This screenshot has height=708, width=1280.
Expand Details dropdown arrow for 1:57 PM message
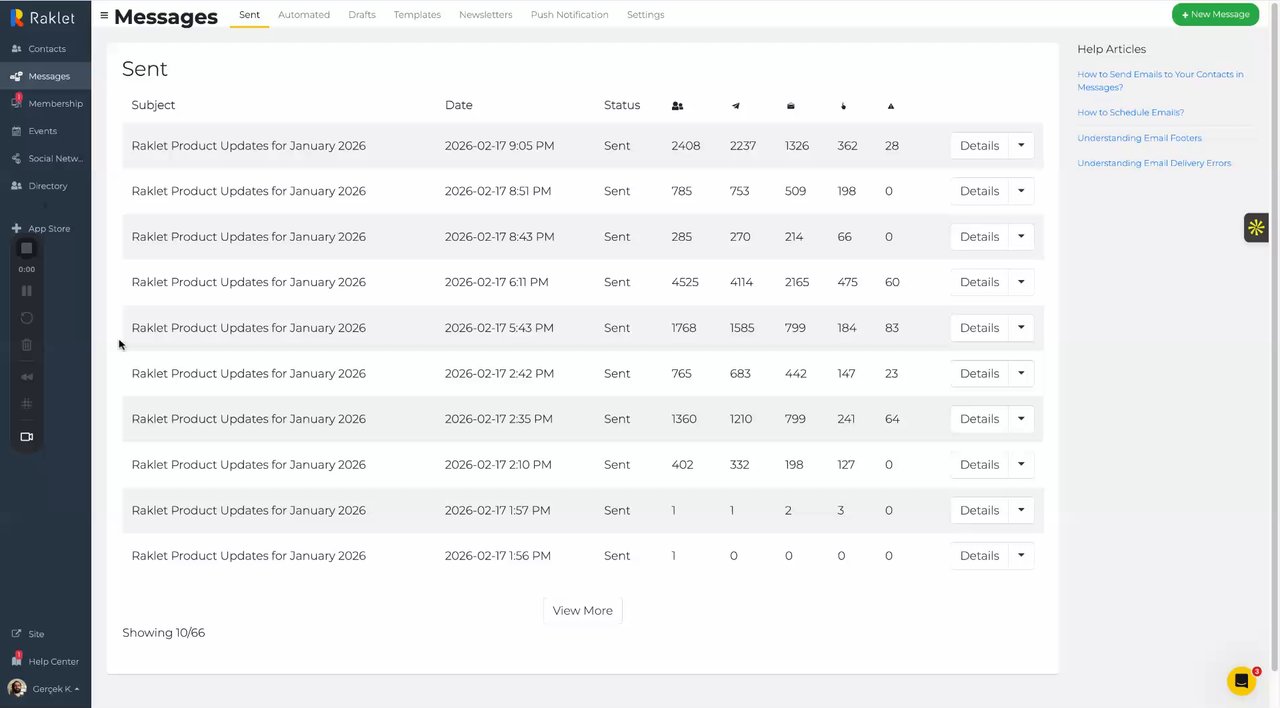coord(1021,510)
